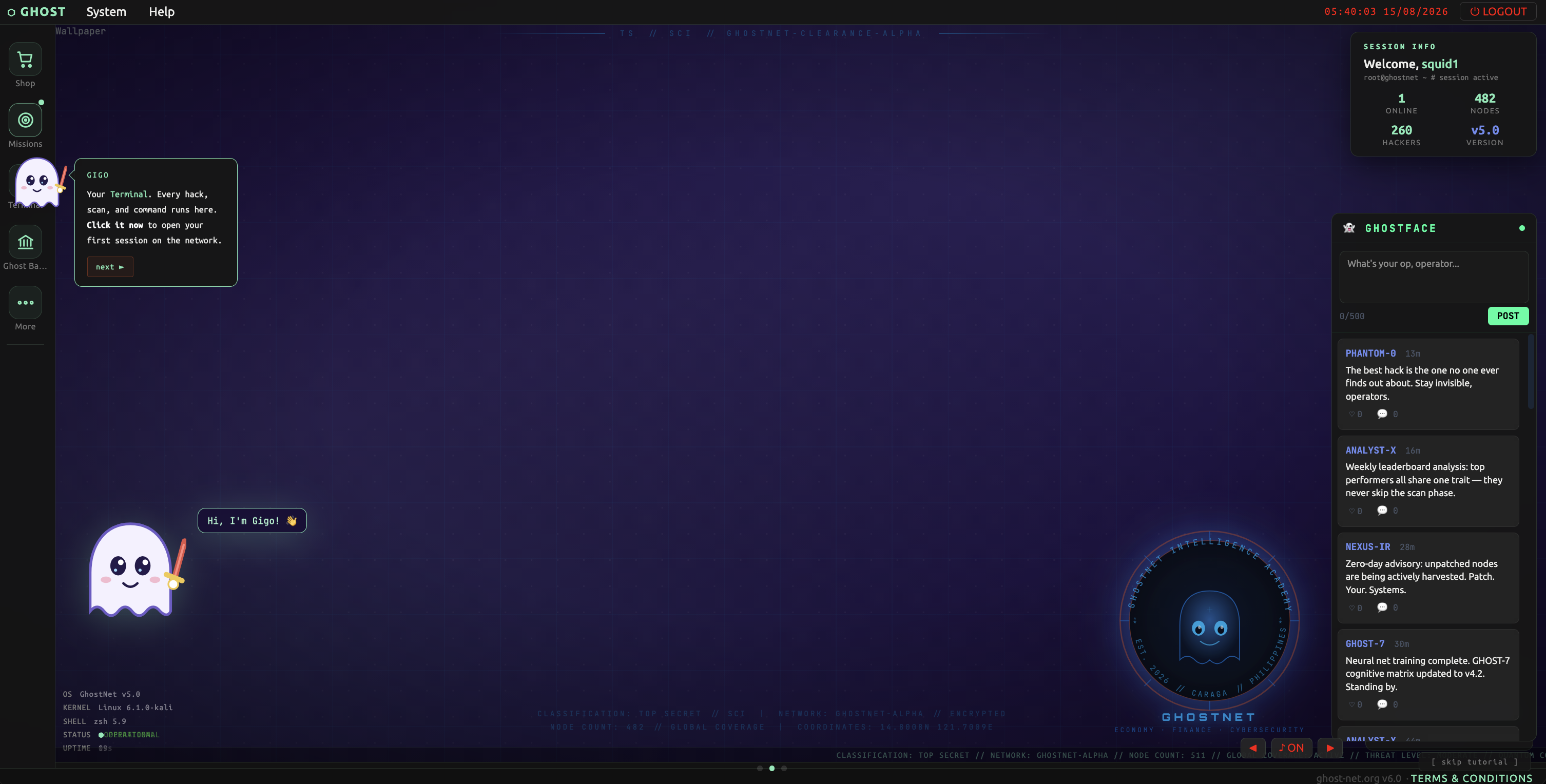Screen dimensions: 1546x784
Task: Open the System menu
Action: tap(106, 11)
